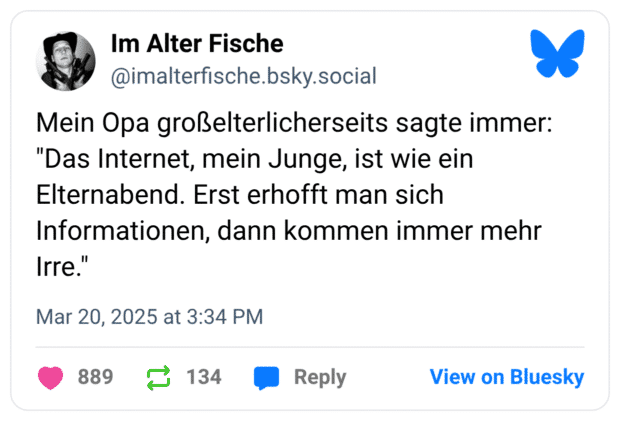Screen dimensions: 620x421
Task: Click the blue speech bubble reply icon
Action: point(266,377)
